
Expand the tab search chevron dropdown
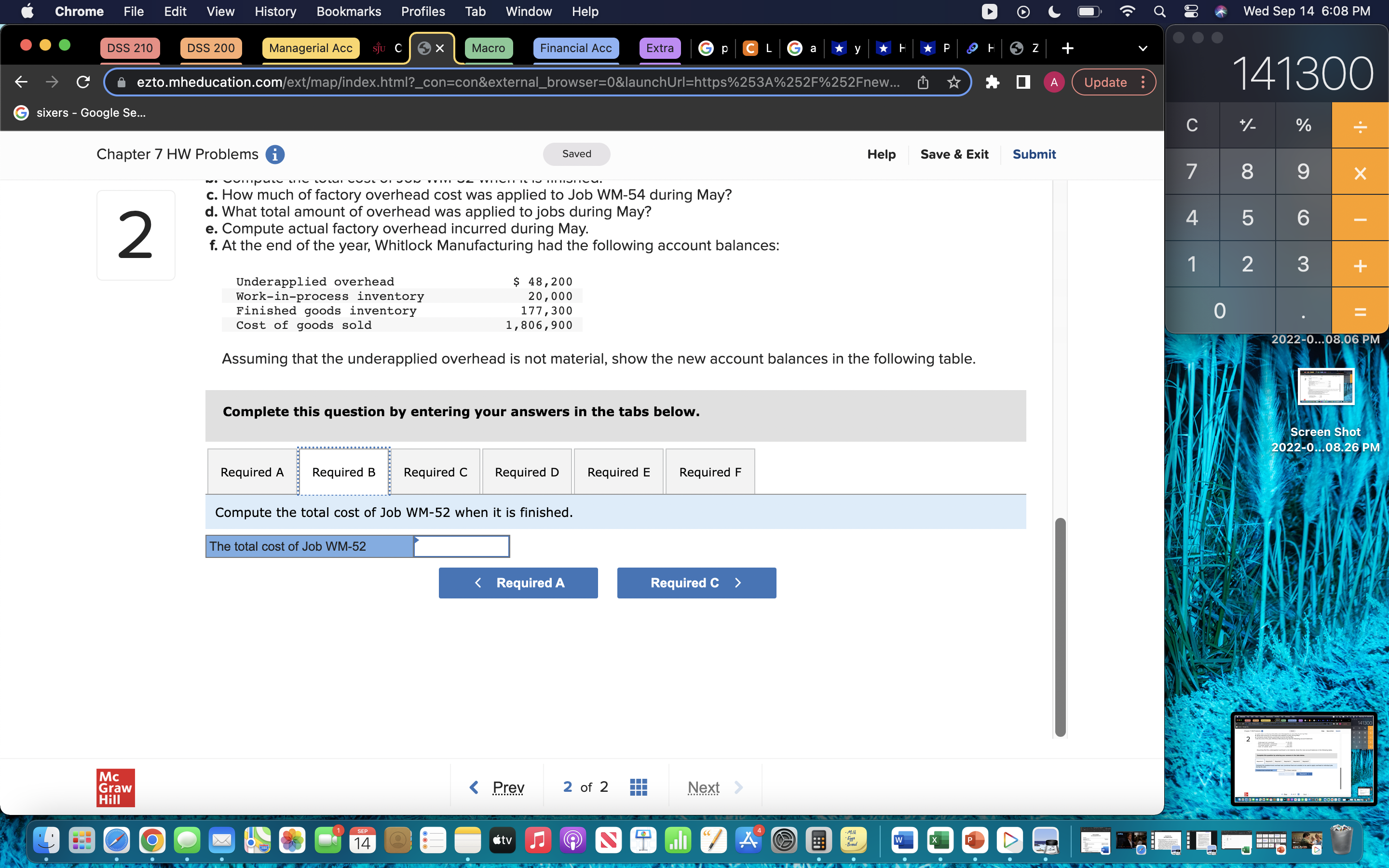(1143, 48)
